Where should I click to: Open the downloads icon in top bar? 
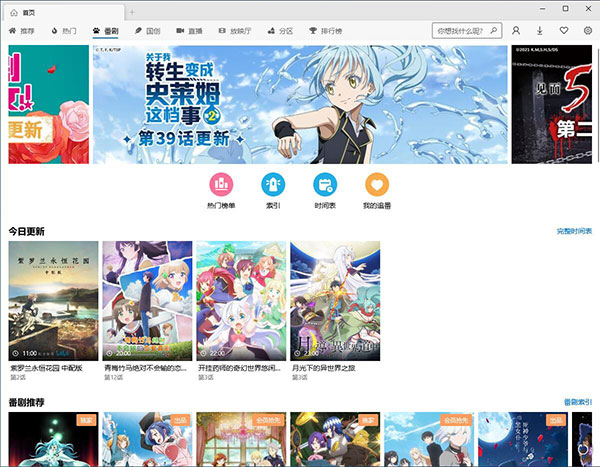[x=541, y=31]
